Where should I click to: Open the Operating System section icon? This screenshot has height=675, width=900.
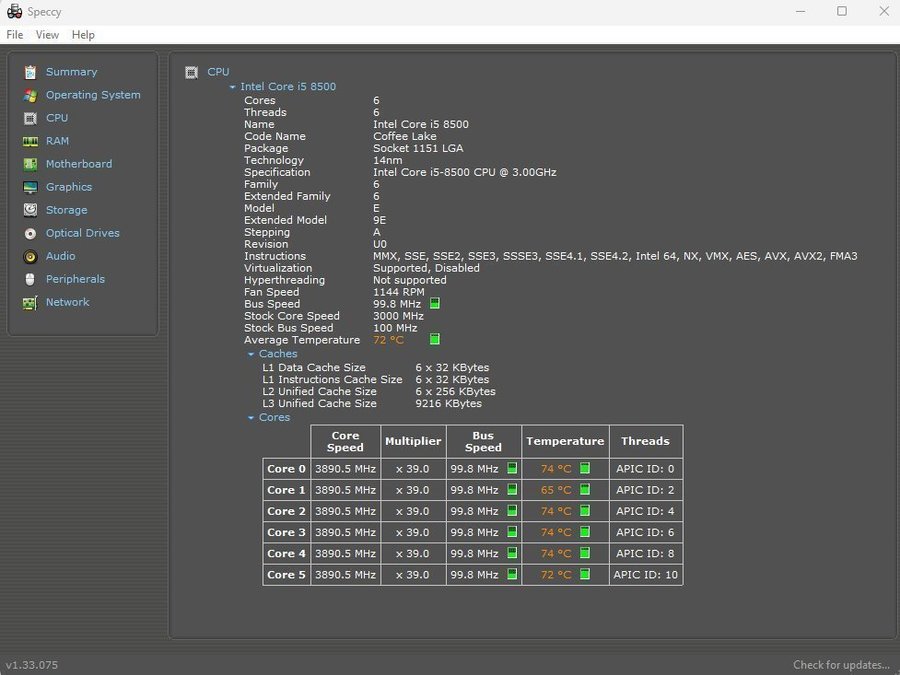tap(30, 95)
